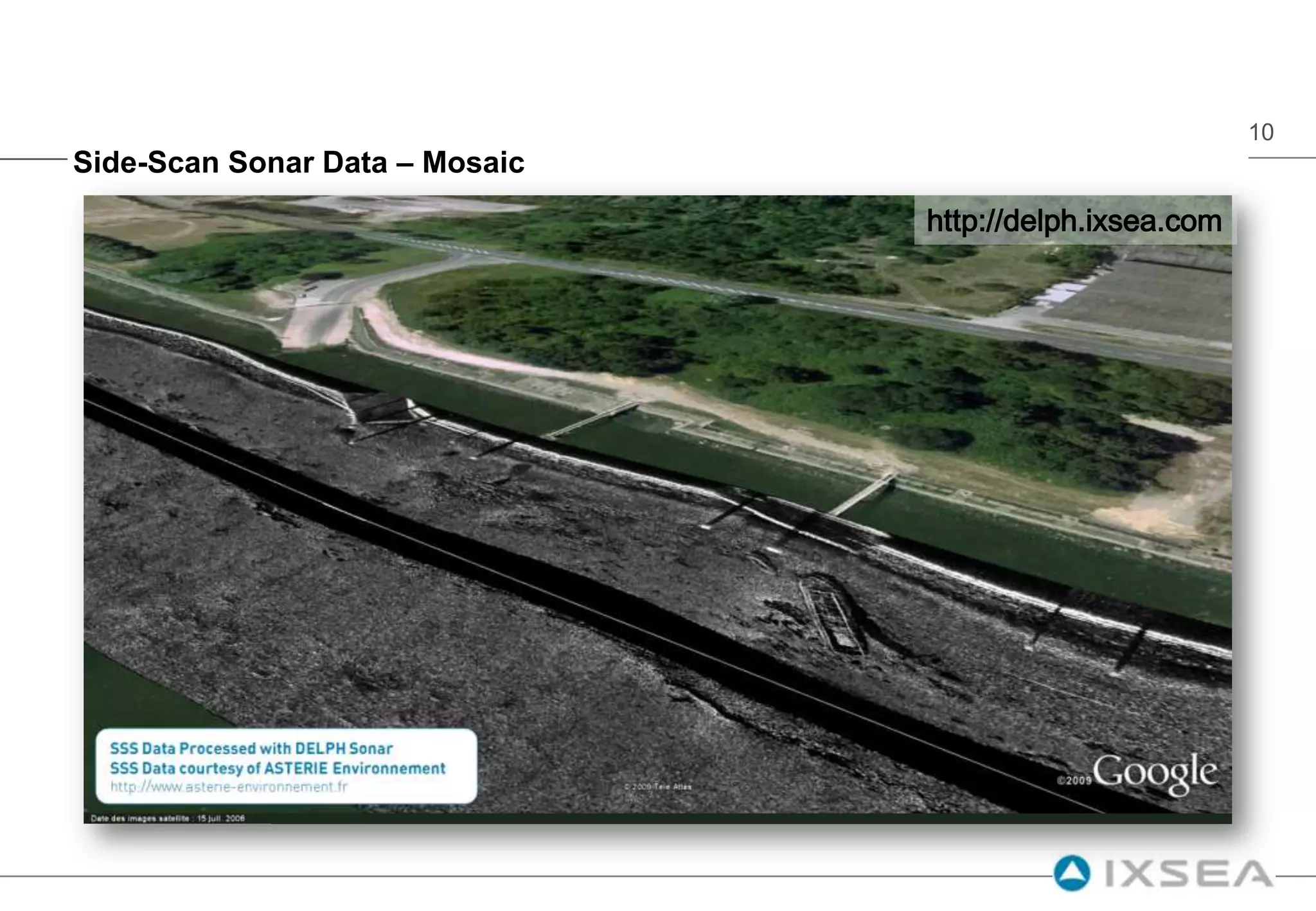
Task: Open the astene-environnement.fr URL
Action: coord(229,787)
